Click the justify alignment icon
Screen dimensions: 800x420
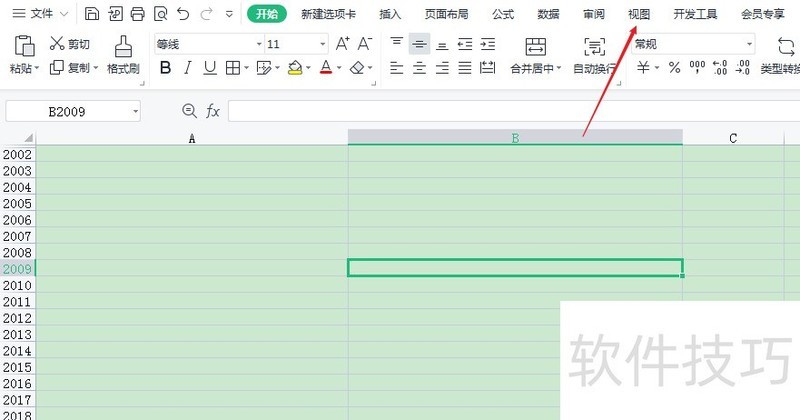click(x=465, y=67)
